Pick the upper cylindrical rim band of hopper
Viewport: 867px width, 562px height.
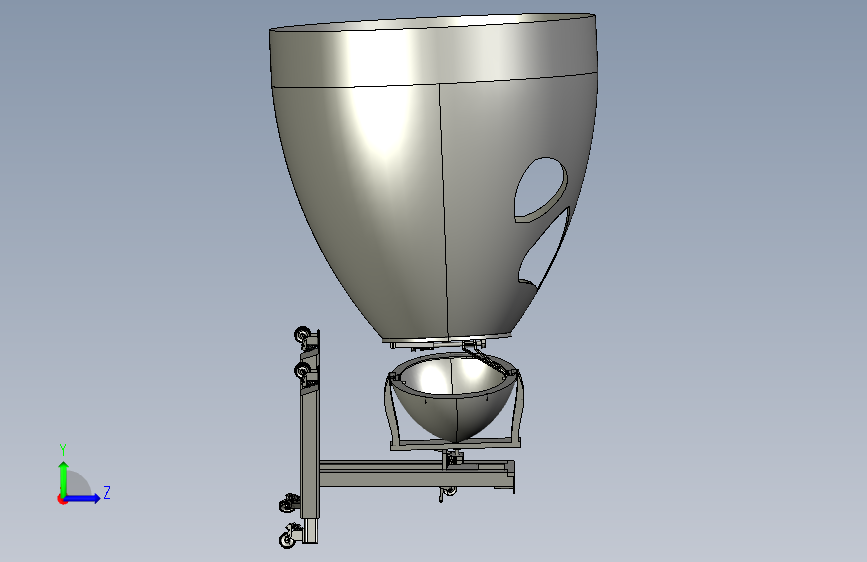click(x=433, y=53)
